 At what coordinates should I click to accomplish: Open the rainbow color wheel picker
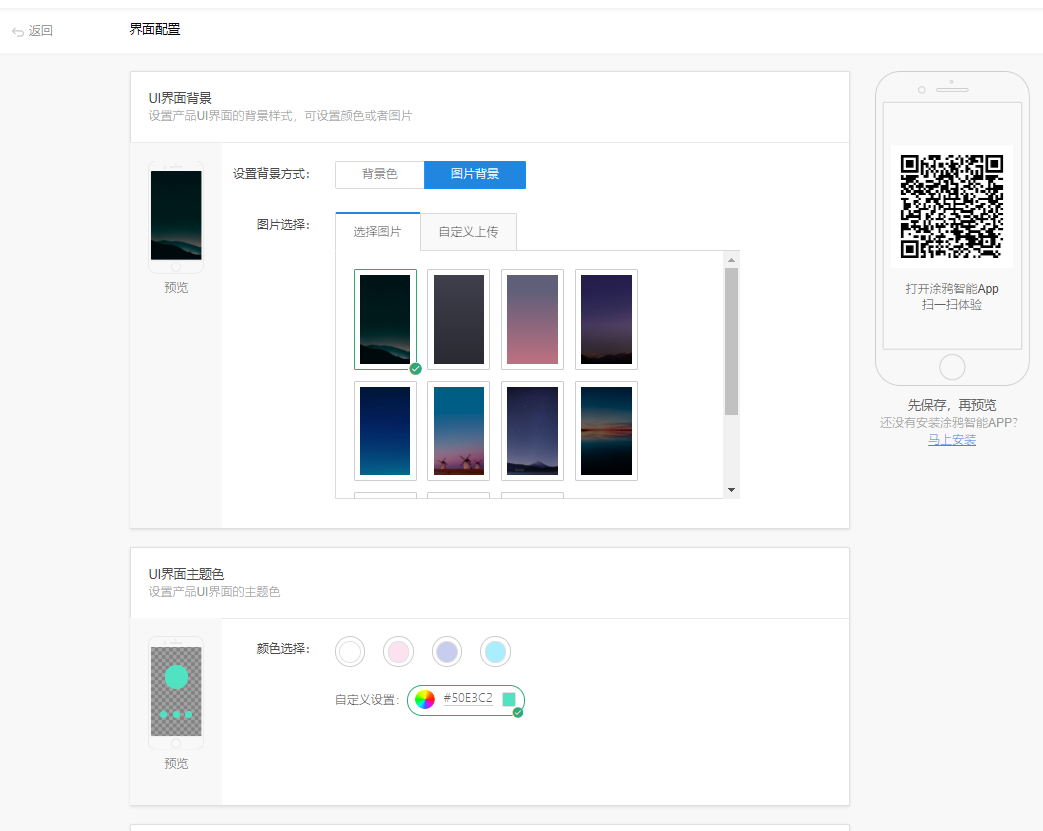(425, 699)
